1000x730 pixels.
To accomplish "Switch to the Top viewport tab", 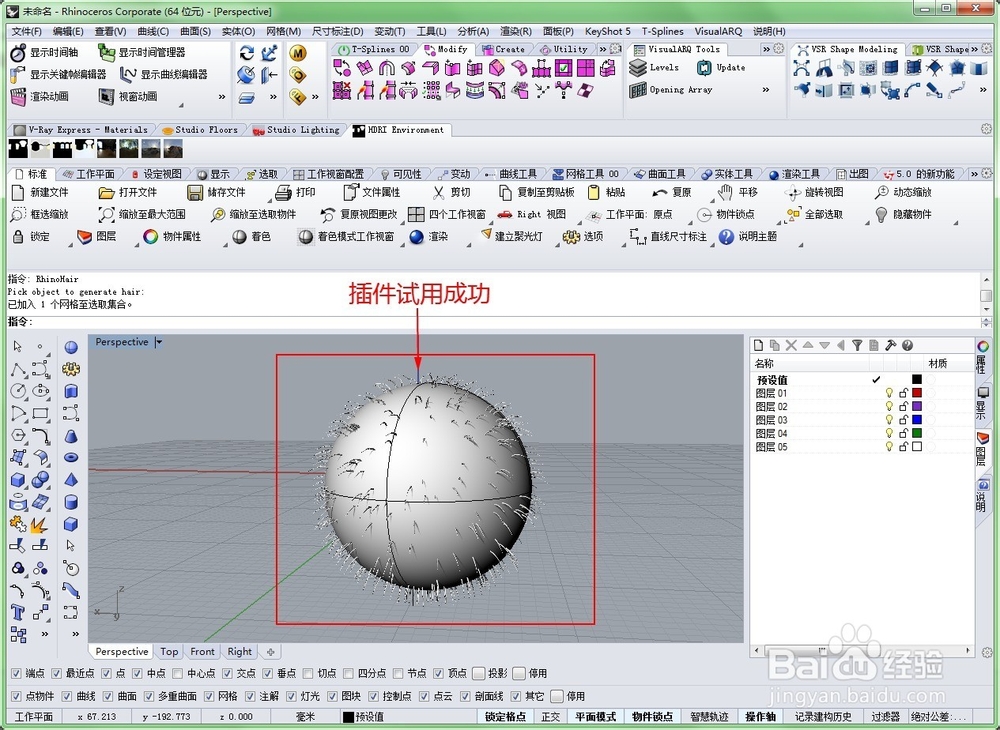I will click(x=169, y=652).
